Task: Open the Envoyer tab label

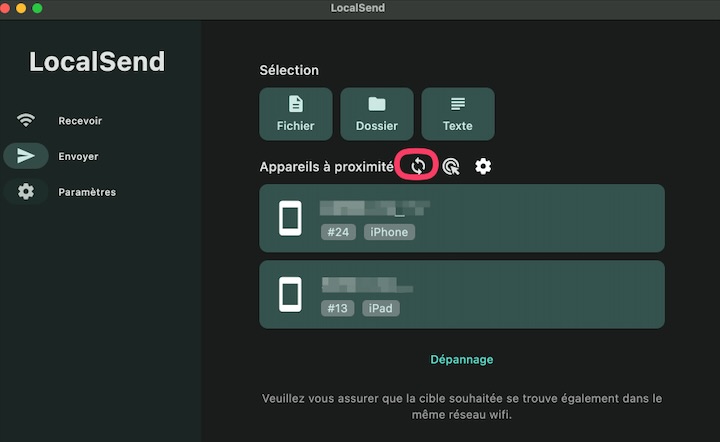Action: (78, 157)
